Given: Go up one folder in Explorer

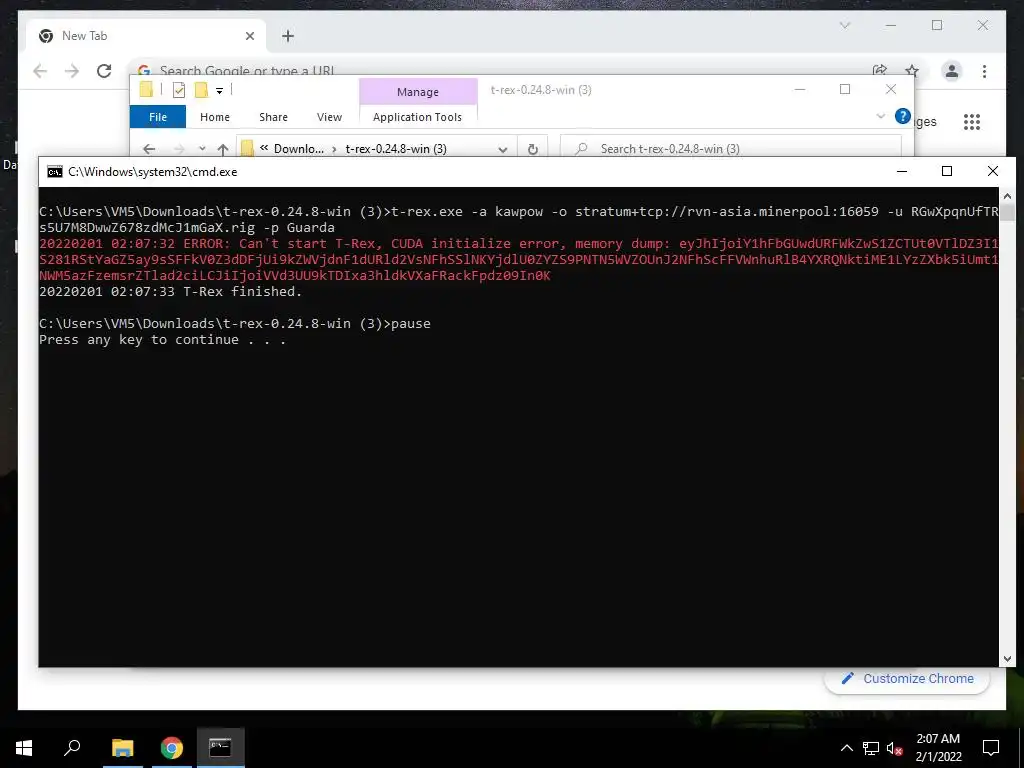Looking at the screenshot, I should click(x=223, y=149).
